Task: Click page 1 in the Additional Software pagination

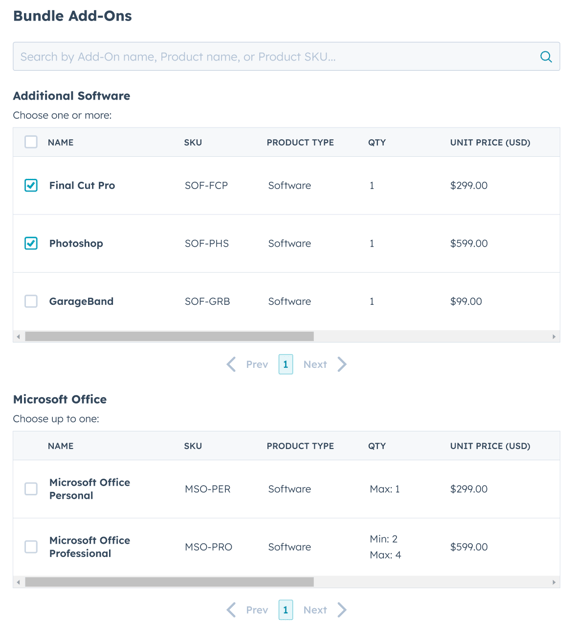Action: 286,364
